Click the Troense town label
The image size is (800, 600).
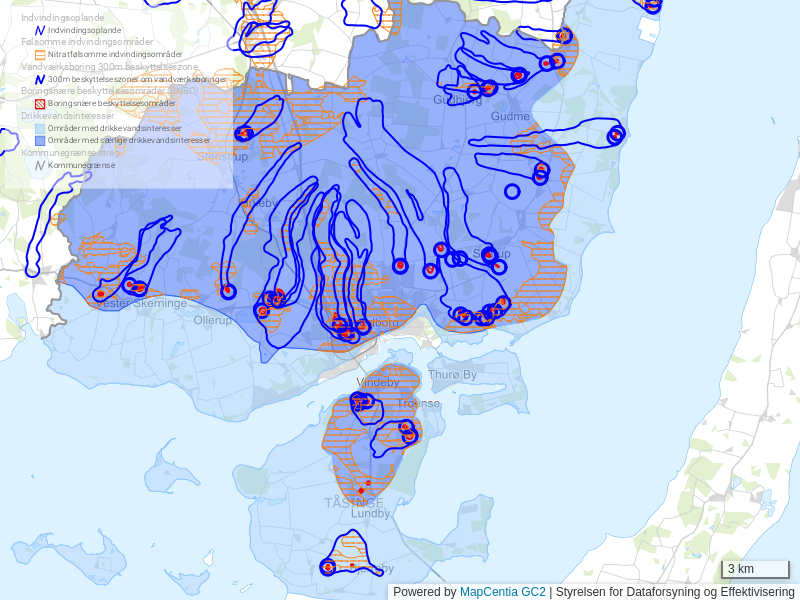click(x=418, y=404)
